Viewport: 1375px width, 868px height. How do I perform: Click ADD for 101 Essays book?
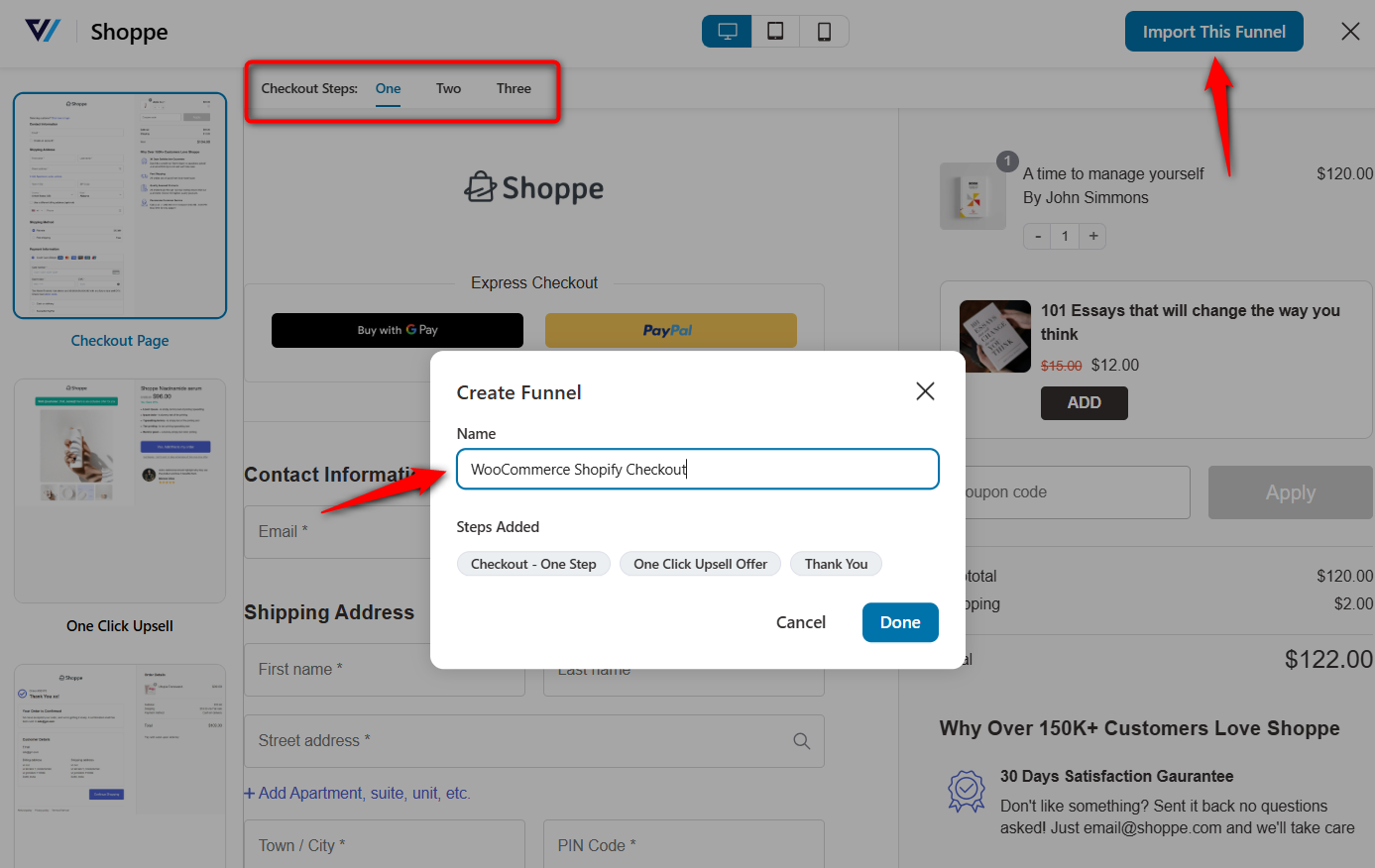pyautogui.click(x=1084, y=402)
